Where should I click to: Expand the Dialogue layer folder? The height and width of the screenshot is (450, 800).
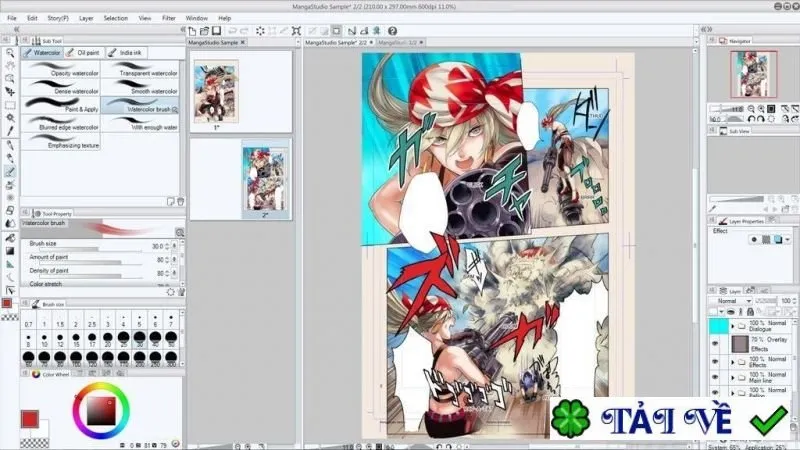click(x=733, y=326)
